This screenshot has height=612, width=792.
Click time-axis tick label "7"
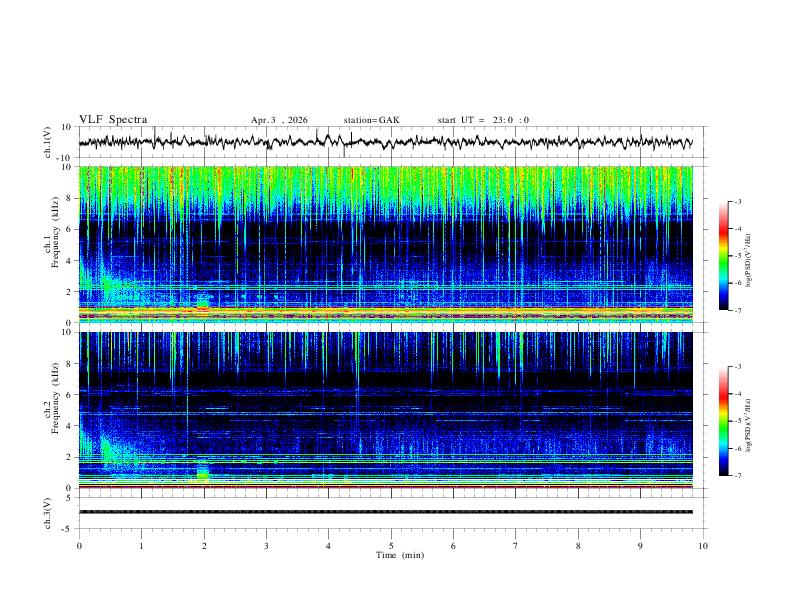click(516, 546)
